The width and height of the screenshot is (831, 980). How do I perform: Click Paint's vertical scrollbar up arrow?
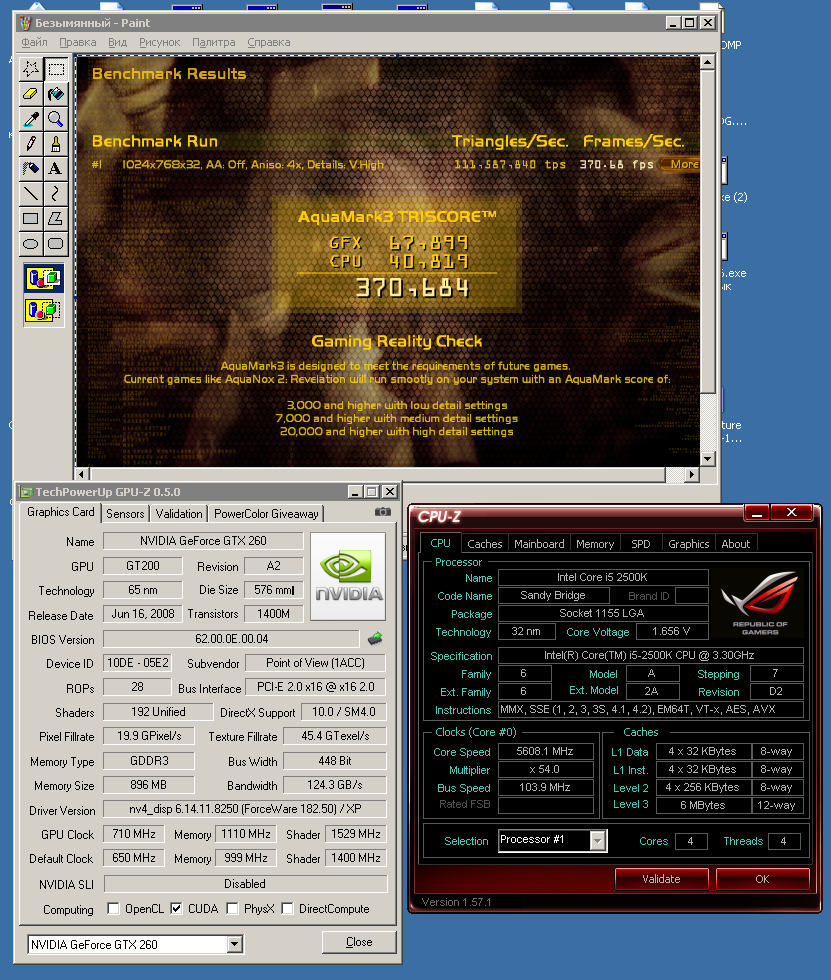click(x=707, y=62)
